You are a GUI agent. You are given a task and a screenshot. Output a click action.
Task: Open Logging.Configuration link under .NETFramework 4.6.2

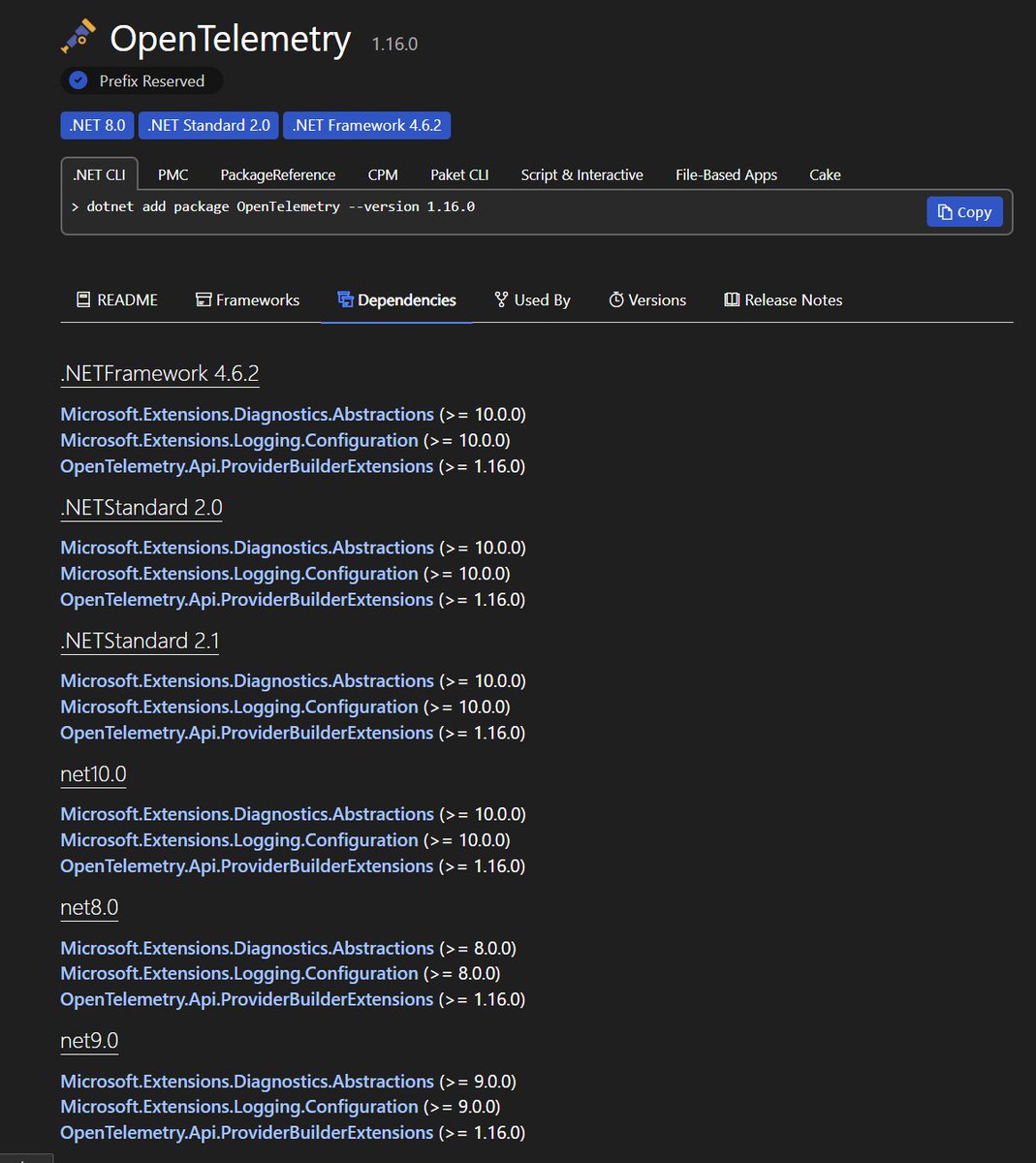tap(239, 440)
